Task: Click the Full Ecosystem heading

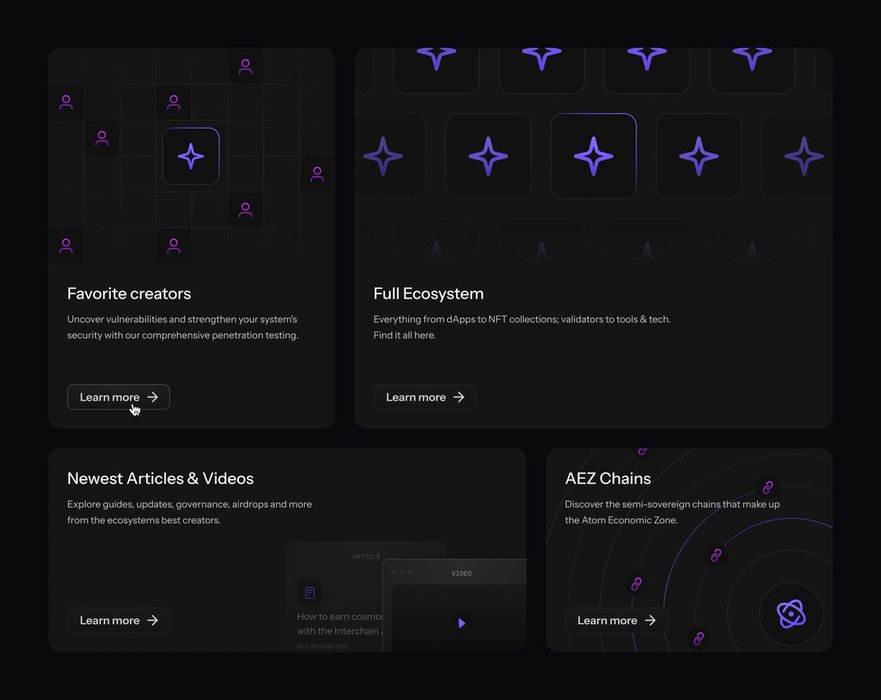Action: [x=428, y=293]
